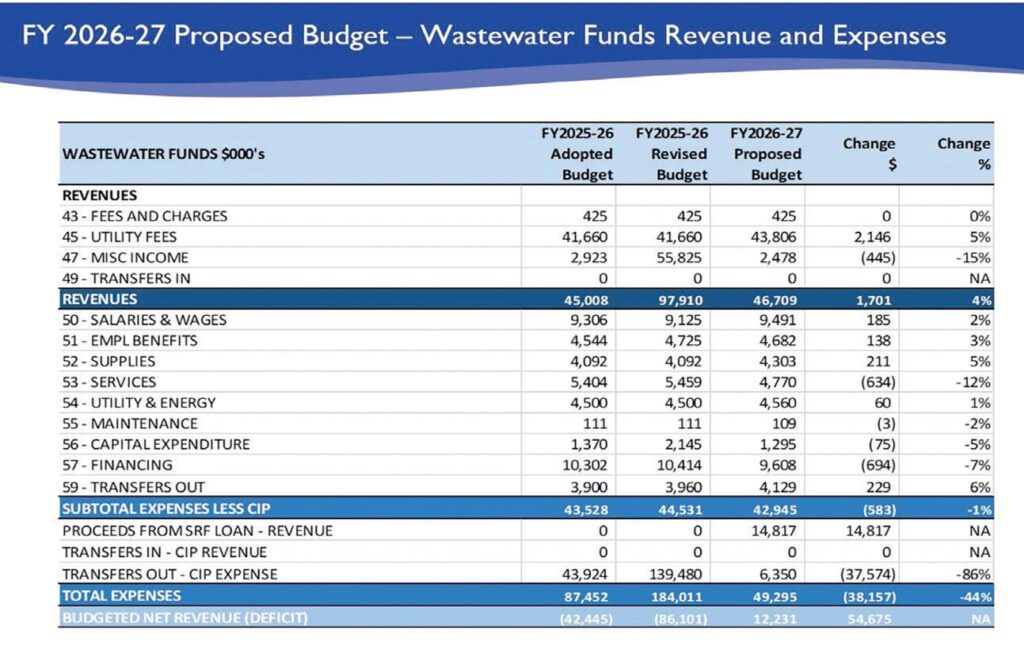Viewport: 1024px width, 649px height.
Task: Click the 'TOTAL EXPENSES' row label
Action: click(x=121, y=596)
